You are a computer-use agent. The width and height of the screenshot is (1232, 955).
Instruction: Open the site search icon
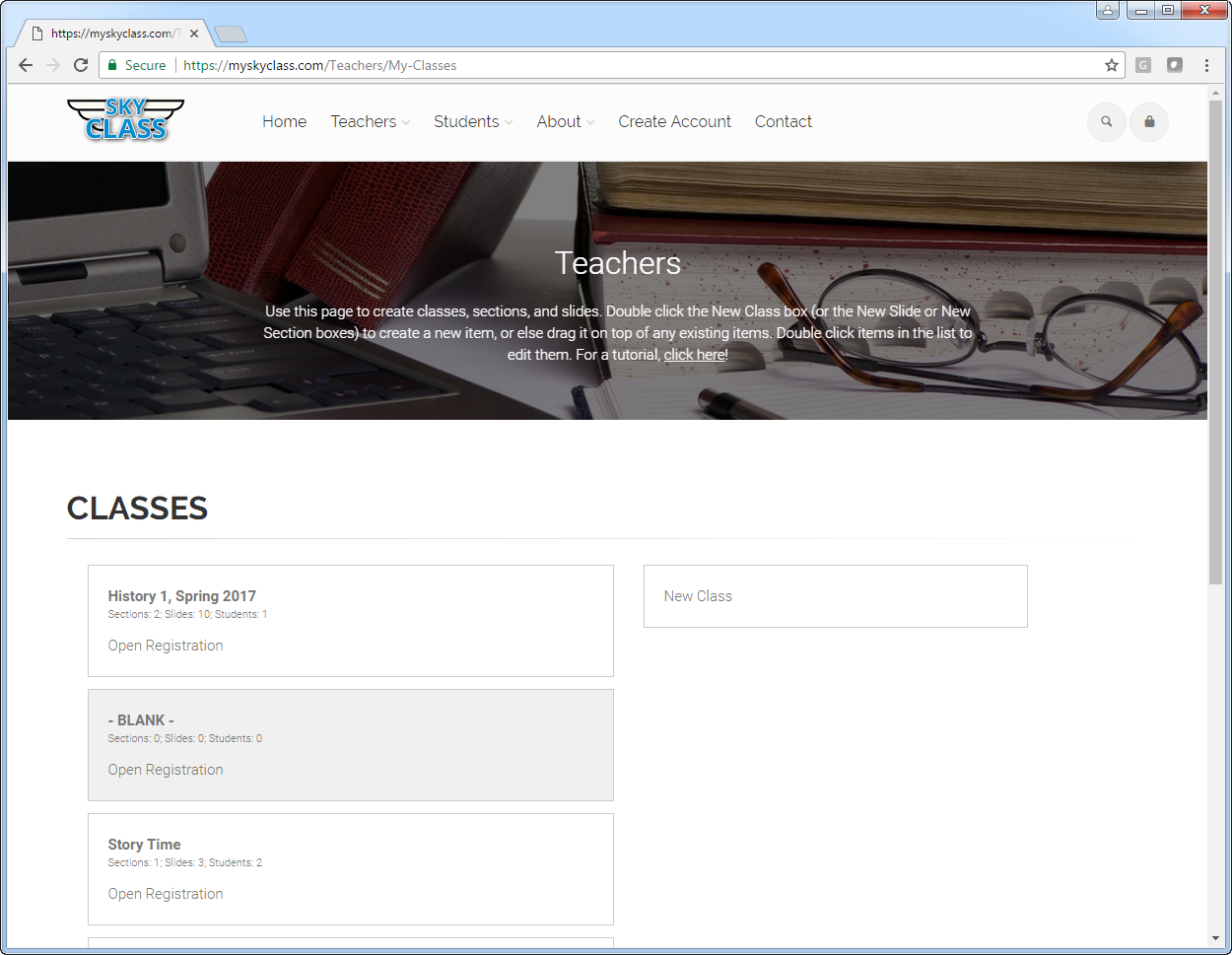pyautogui.click(x=1107, y=122)
